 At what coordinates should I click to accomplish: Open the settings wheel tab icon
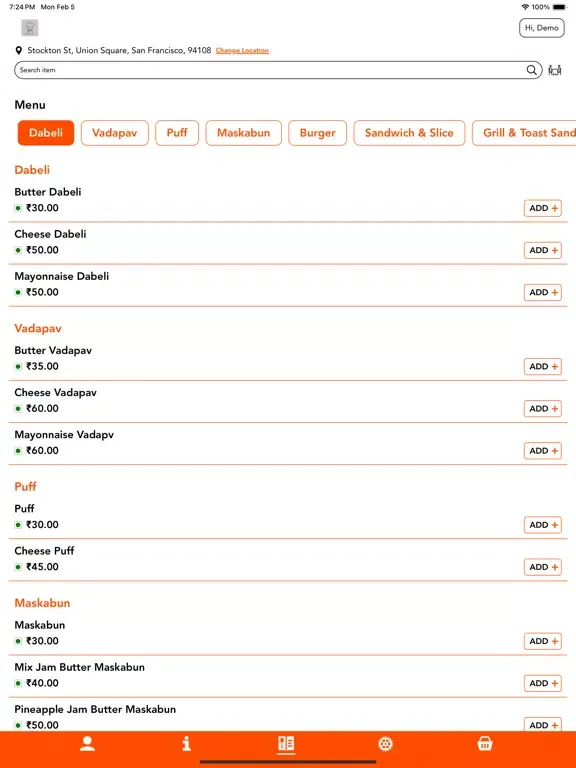[x=385, y=744]
